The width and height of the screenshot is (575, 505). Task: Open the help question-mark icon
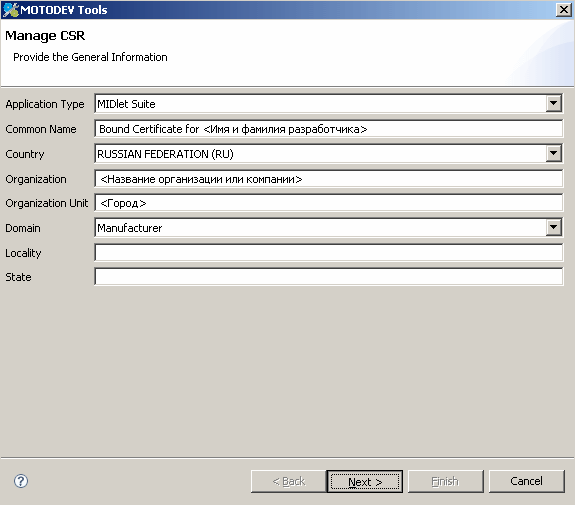[21, 481]
